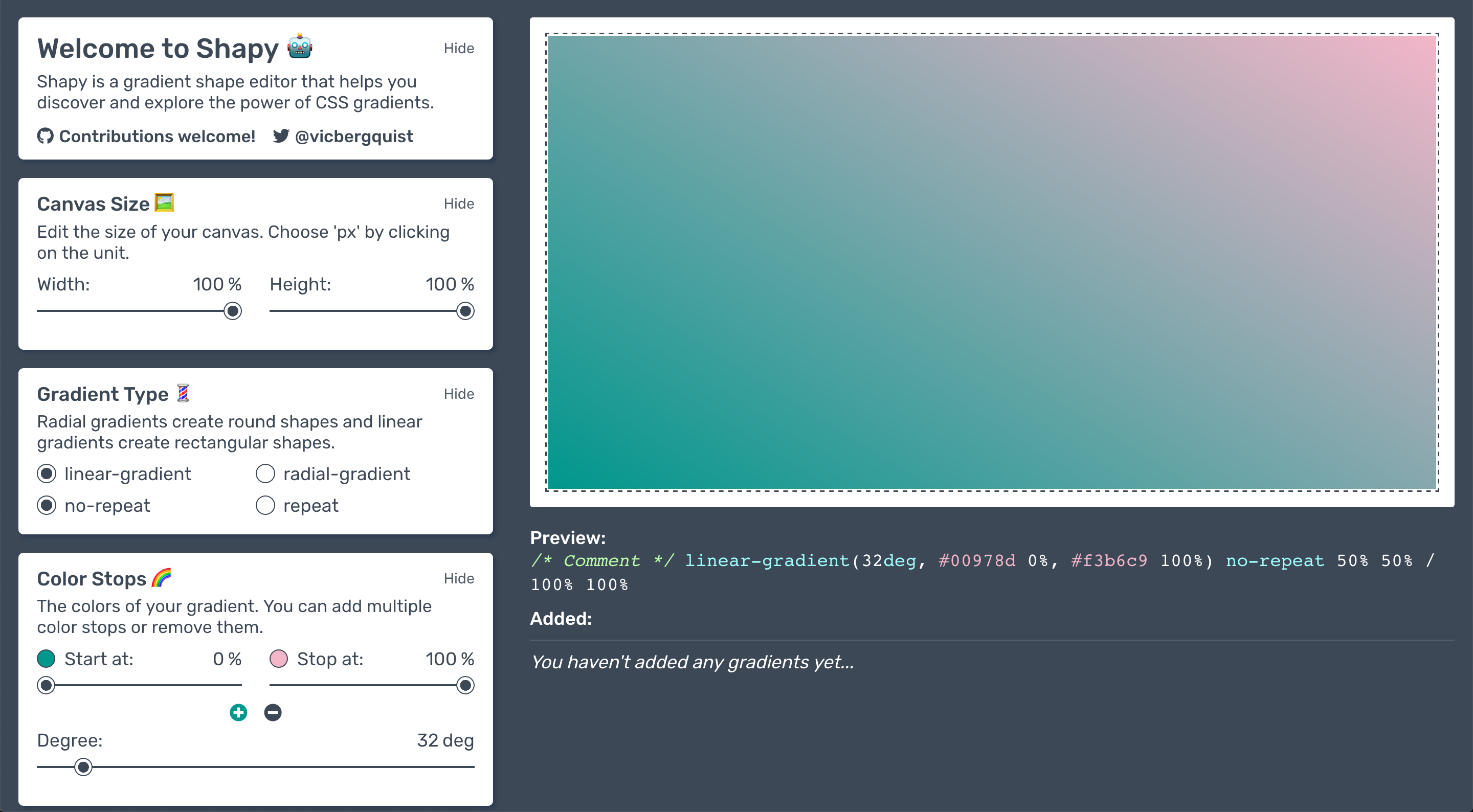Choose the no-repeat radio button

click(x=47, y=506)
